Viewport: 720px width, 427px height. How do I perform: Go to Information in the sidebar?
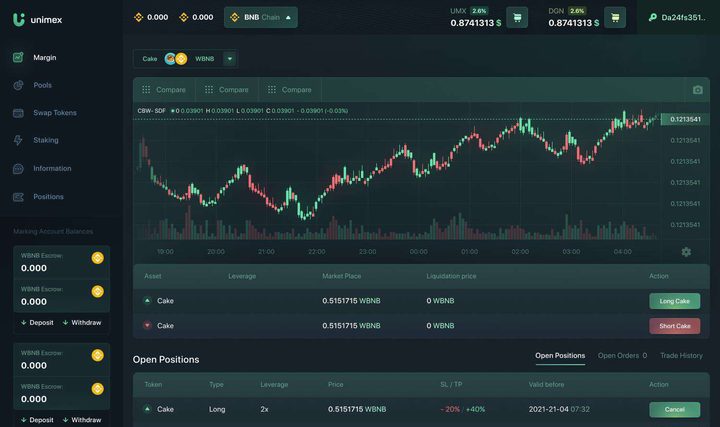(52, 169)
